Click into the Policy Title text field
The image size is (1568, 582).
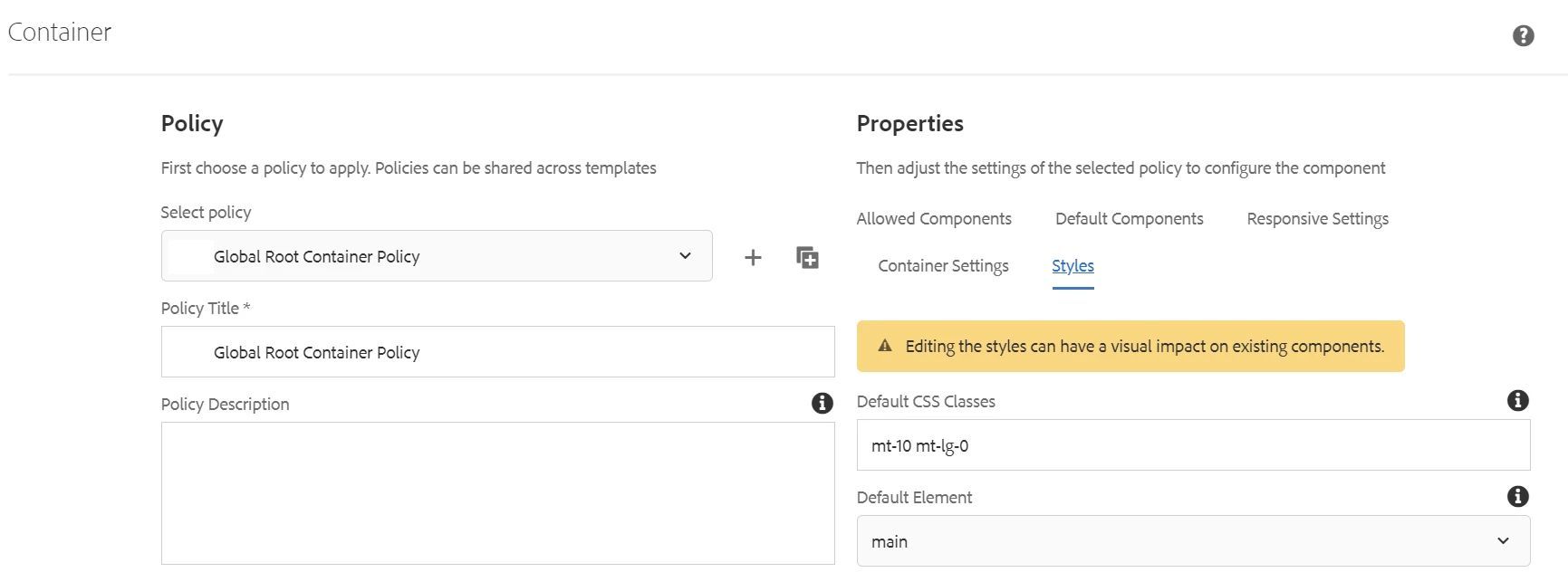[498, 352]
